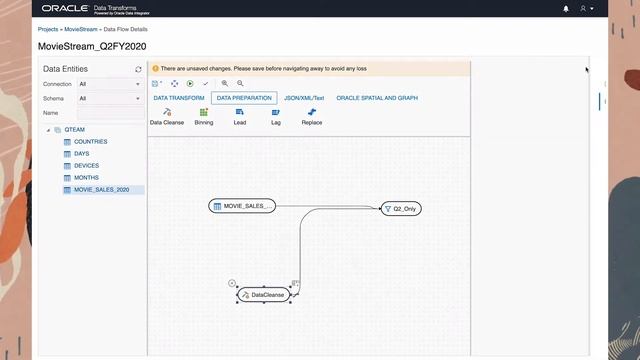Select the Replace component icon
640x360 pixels.
[x=312, y=112]
